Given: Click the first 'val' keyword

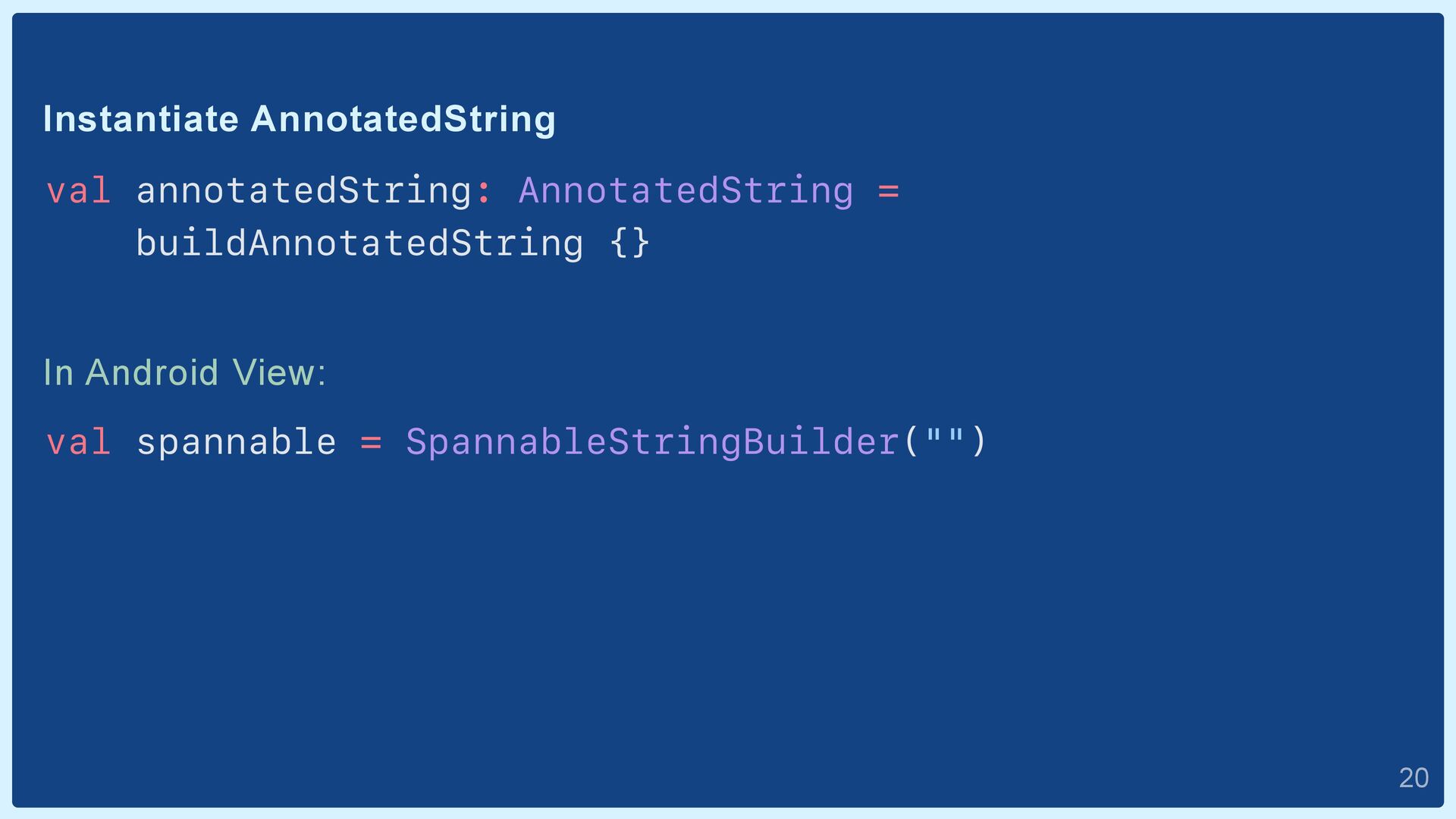Looking at the screenshot, I should (79, 190).
